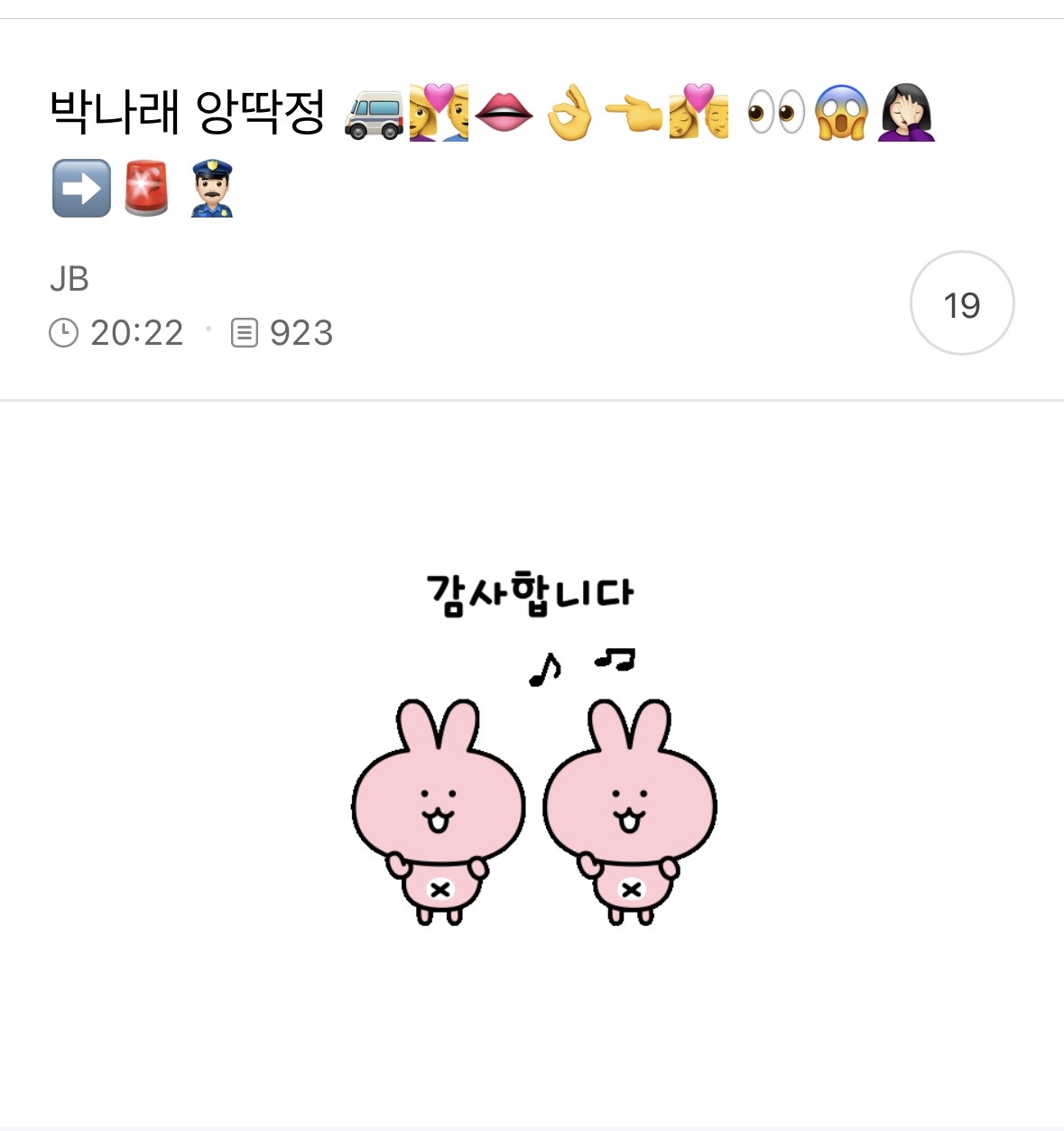Click the left pink rabbit sticker
This screenshot has width=1064, height=1131.
tap(439, 811)
